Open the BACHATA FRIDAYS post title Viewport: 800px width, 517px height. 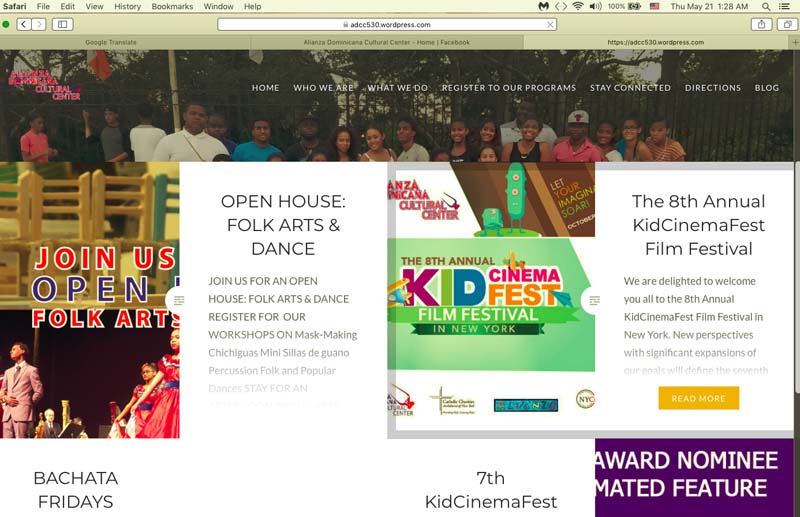coord(76,490)
